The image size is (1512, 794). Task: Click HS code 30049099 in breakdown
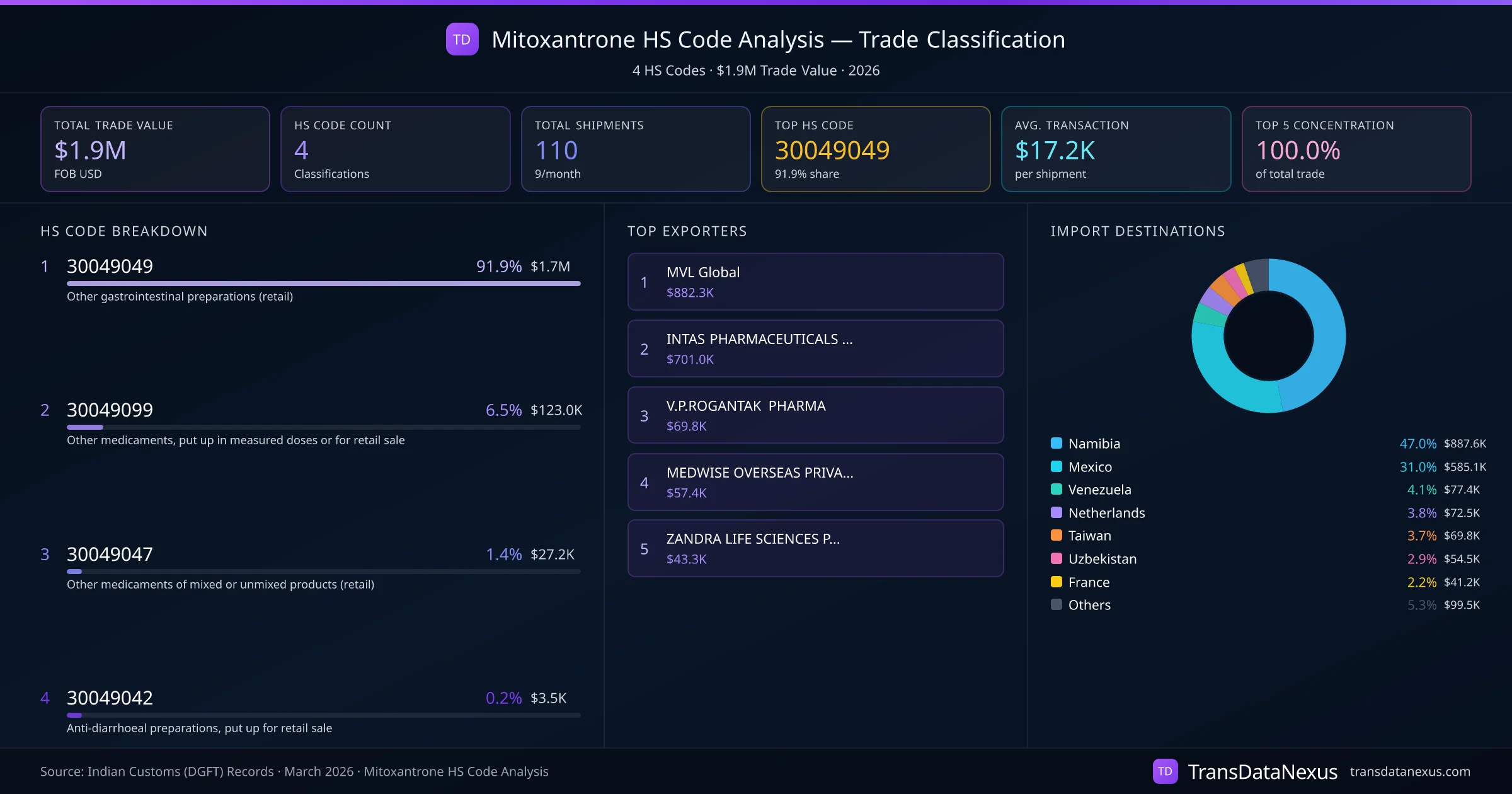click(x=110, y=410)
